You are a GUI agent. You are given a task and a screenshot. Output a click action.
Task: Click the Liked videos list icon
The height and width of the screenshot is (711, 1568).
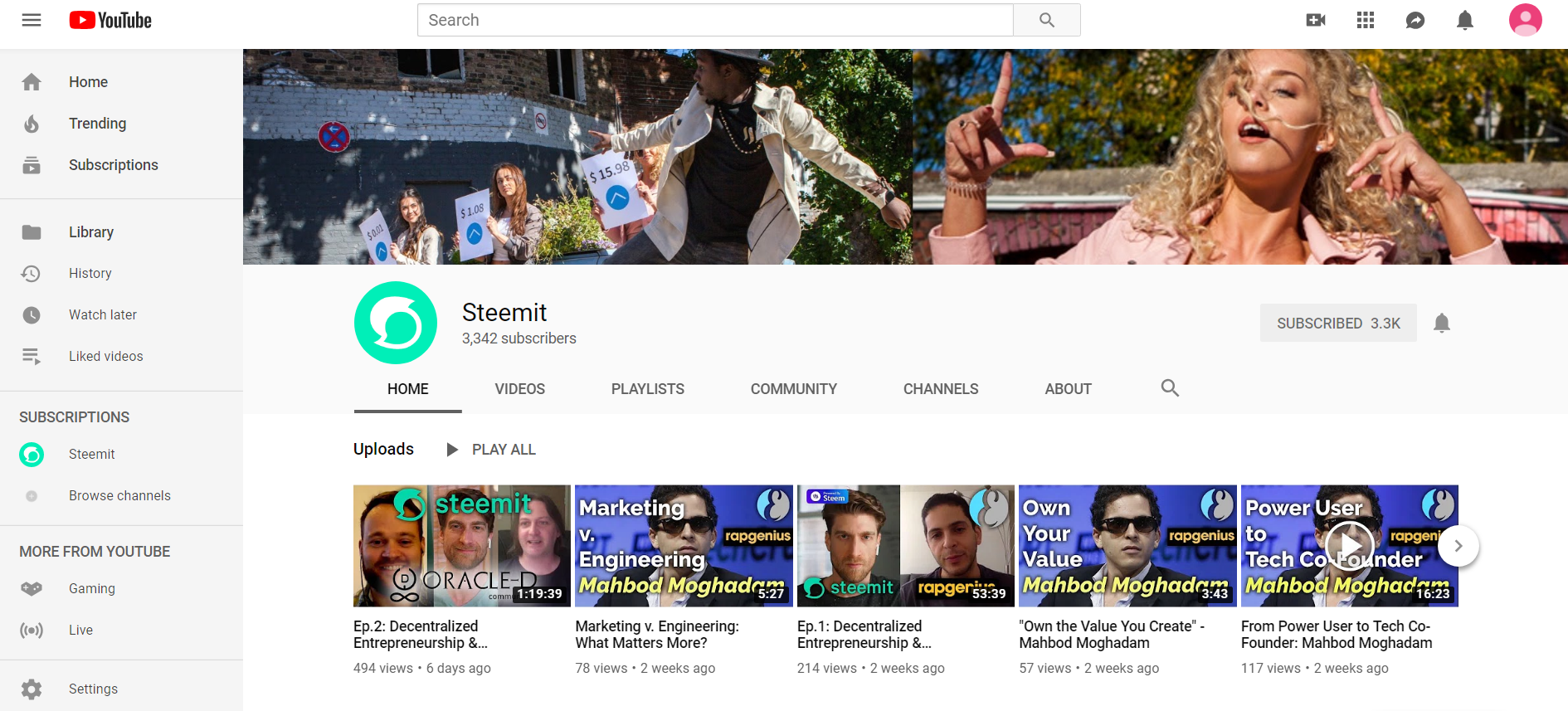[32, 356]
